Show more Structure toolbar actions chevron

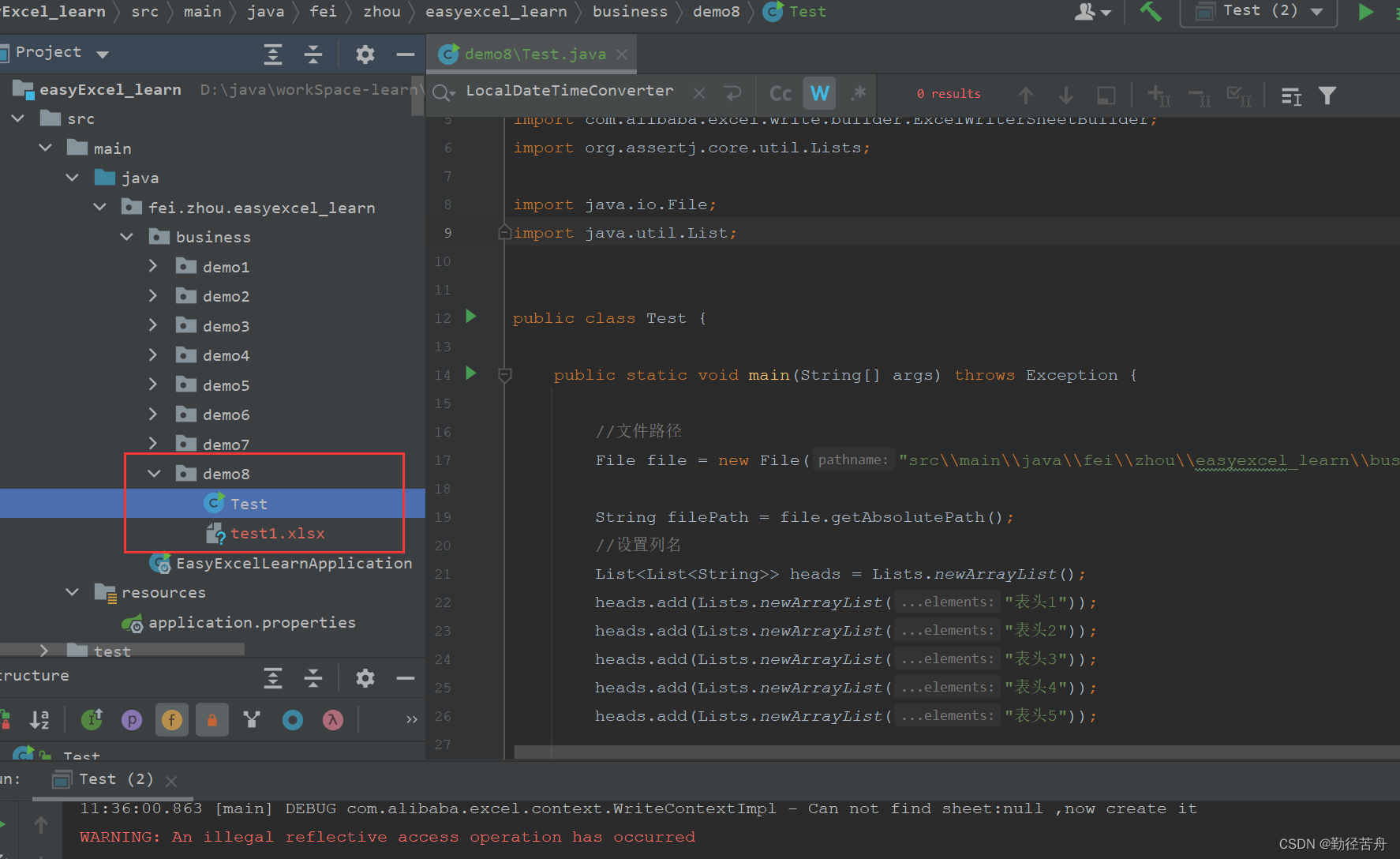412,719
